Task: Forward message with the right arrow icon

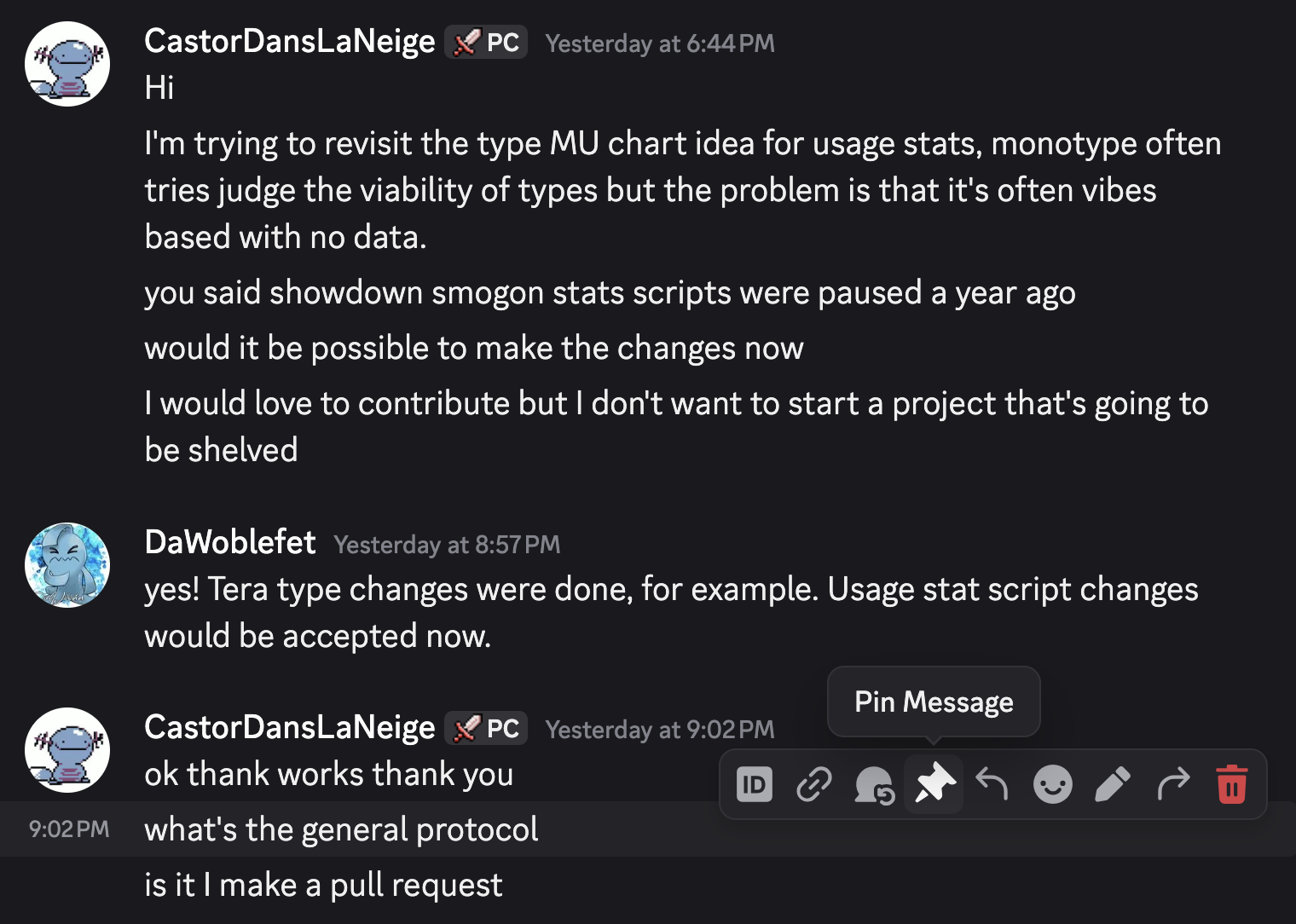Action: (x=1172, y=784)
